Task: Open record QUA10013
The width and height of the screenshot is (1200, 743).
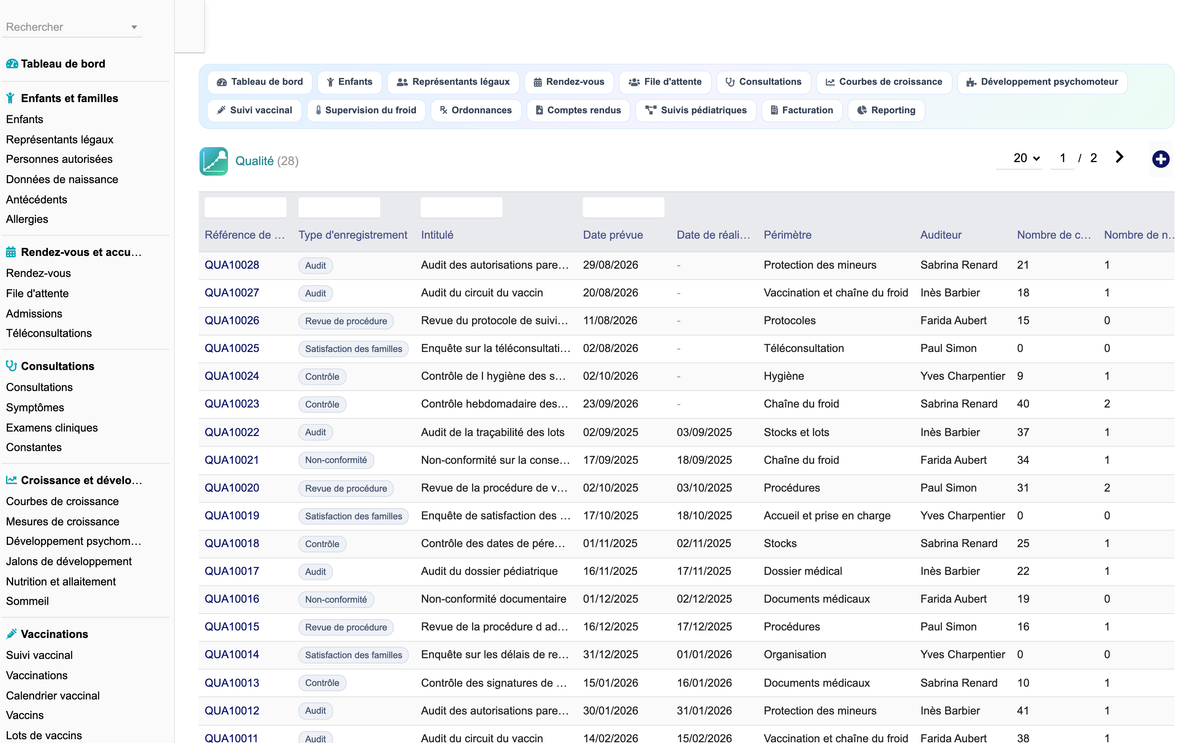Action: [232, 683]
